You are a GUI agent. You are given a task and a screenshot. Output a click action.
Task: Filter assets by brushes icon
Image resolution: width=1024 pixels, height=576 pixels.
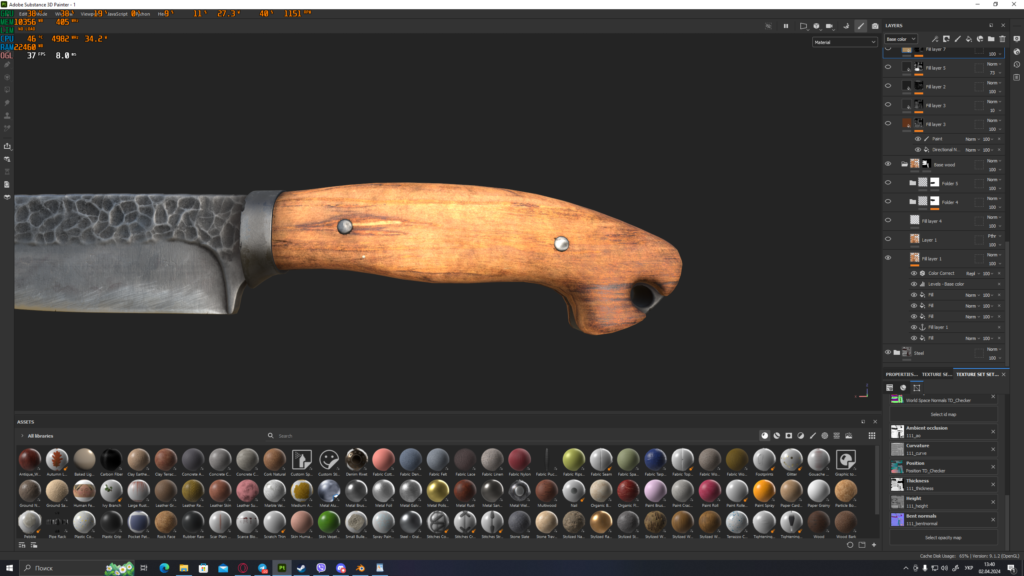812,436
